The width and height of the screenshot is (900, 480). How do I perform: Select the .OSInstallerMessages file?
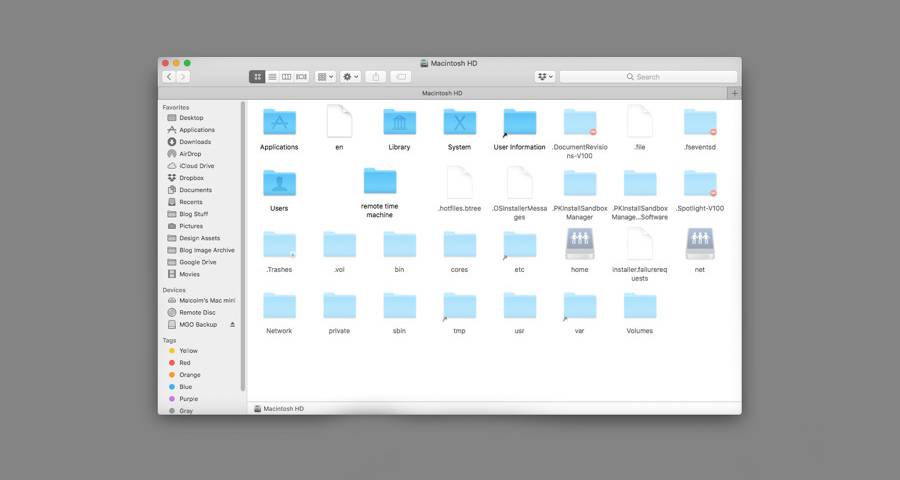click(x=519, y=183)
